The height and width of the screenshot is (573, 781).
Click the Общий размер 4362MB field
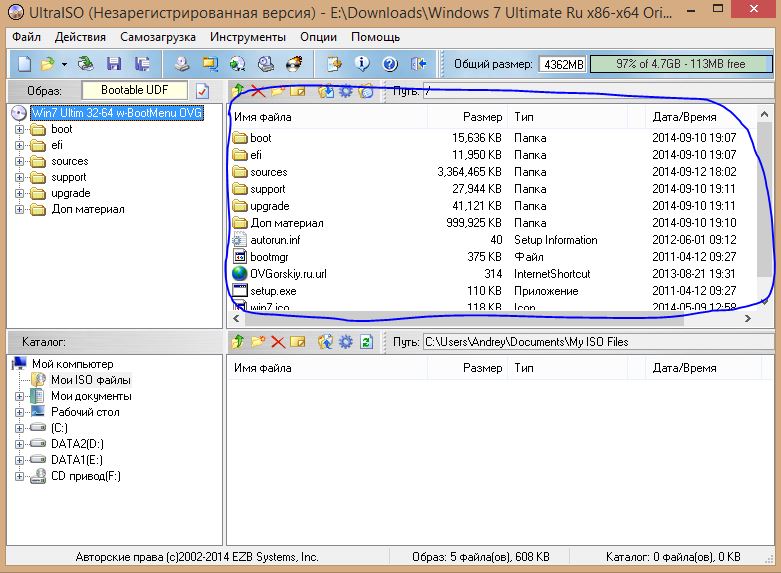(x=563, y=64)
